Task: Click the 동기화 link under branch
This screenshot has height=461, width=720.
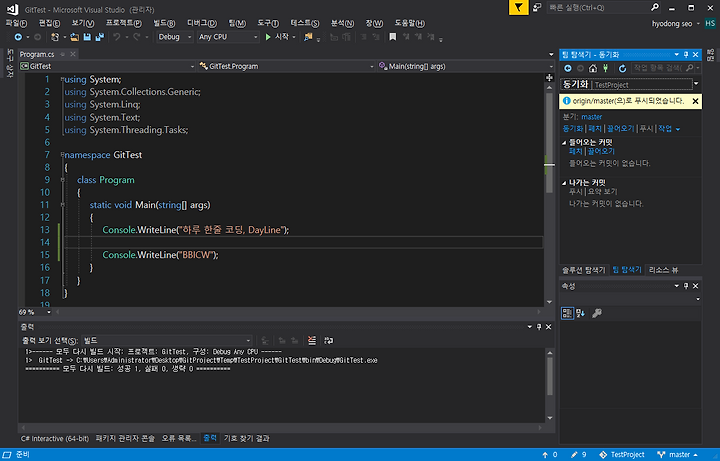Action: point(573,129)
